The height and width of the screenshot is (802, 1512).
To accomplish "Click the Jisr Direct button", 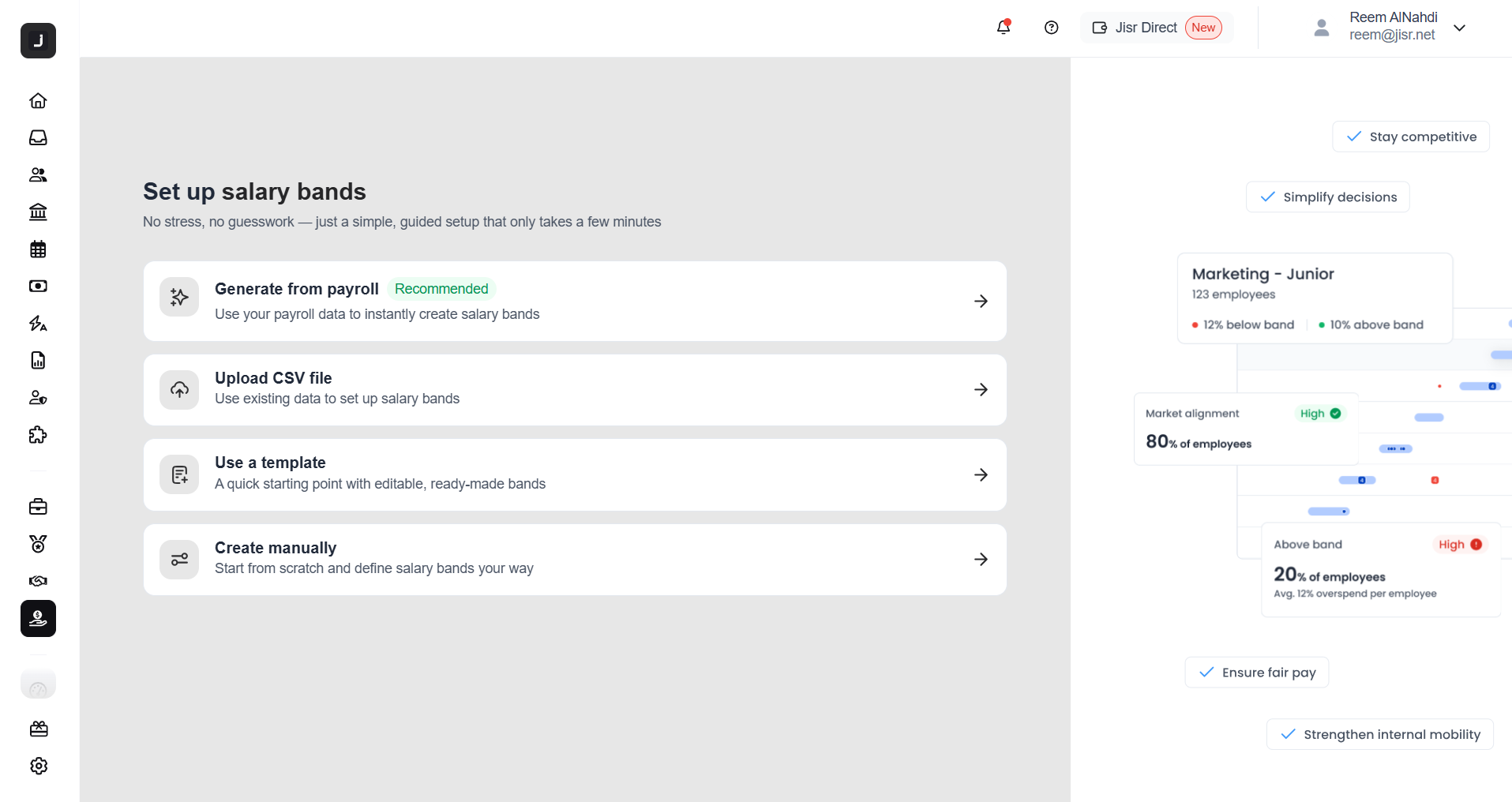I will coord(1157,28).
